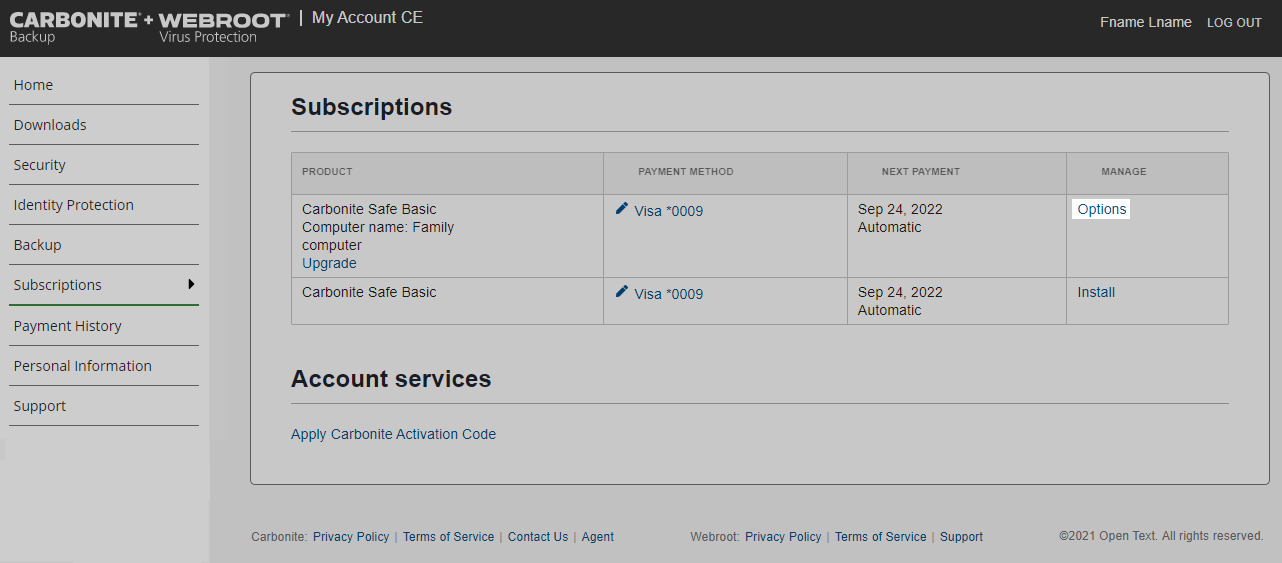Open Carbonite Privacy Policy link
1282x563 pixels.
[351, 537]
